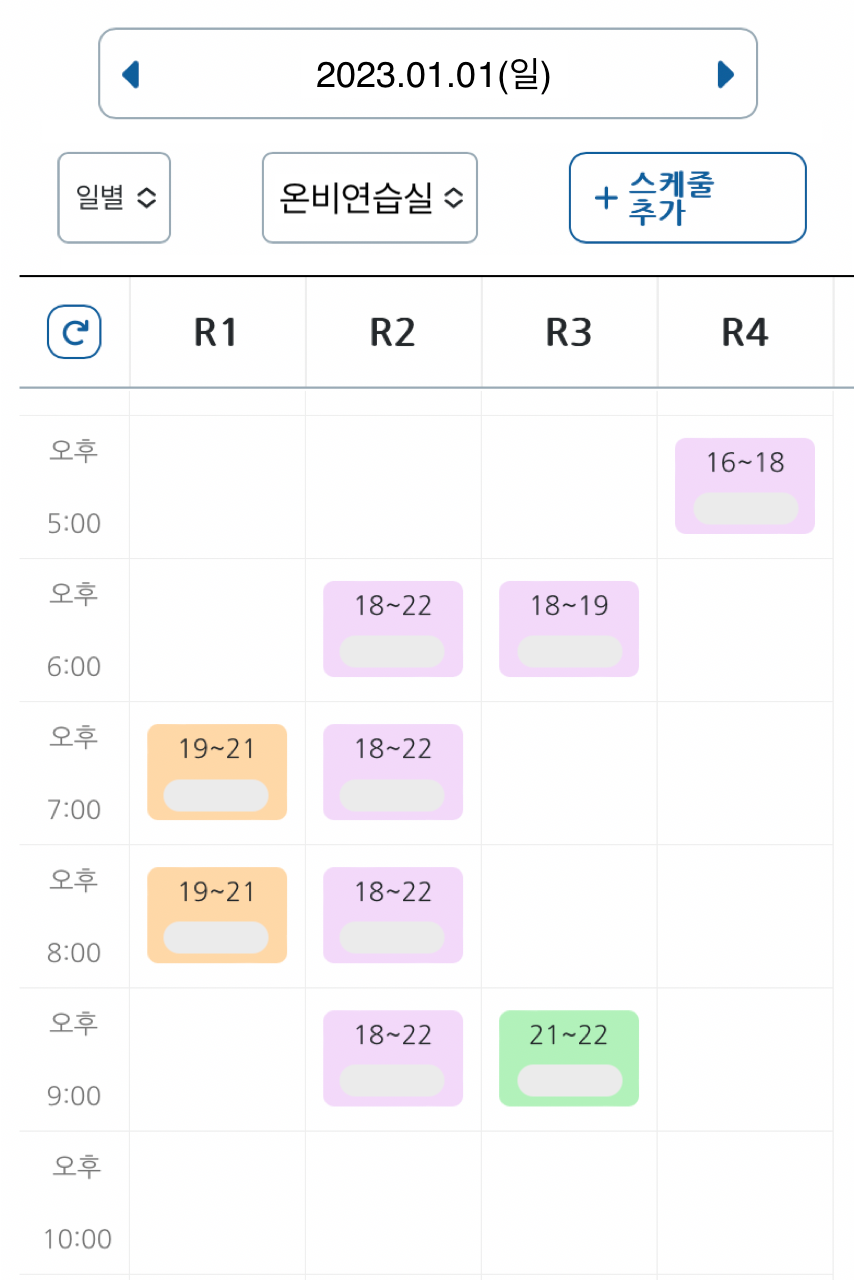Click the chevron icons next to 일별
Image resolution: width=854 pixels, height=1280 pixels.
146,198
